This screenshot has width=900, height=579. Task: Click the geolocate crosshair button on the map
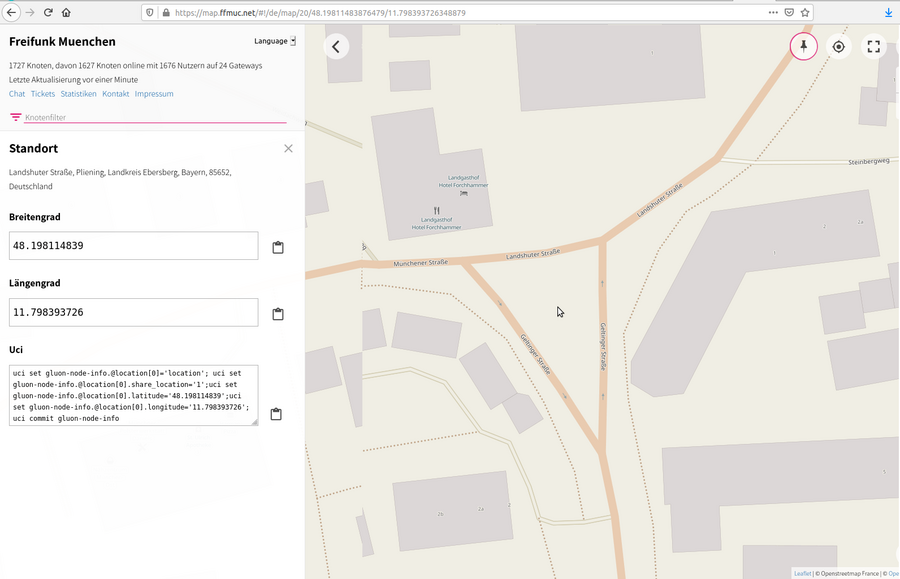click(x=839, y=46)
